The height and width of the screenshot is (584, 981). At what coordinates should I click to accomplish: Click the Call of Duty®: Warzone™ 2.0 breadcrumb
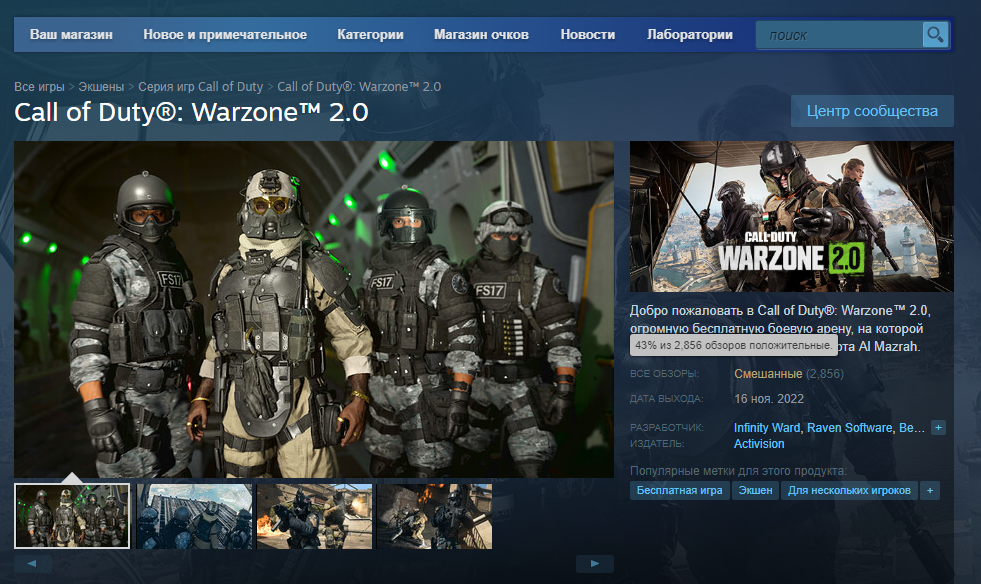click(x=359, y=86)
